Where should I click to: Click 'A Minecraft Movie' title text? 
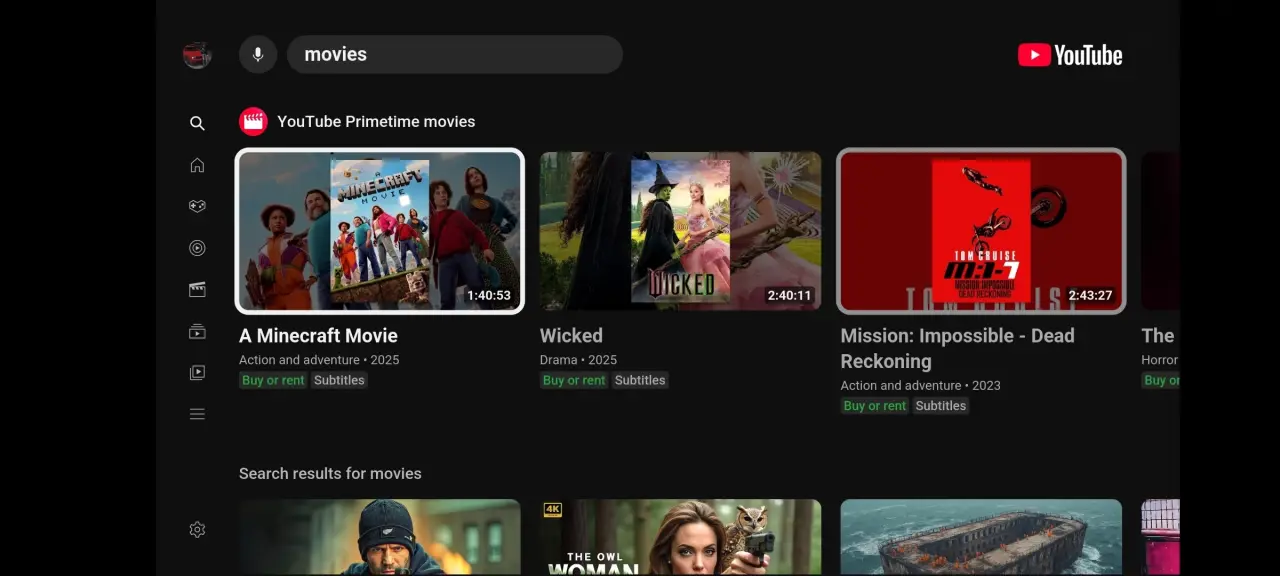[x=318, y=336]
